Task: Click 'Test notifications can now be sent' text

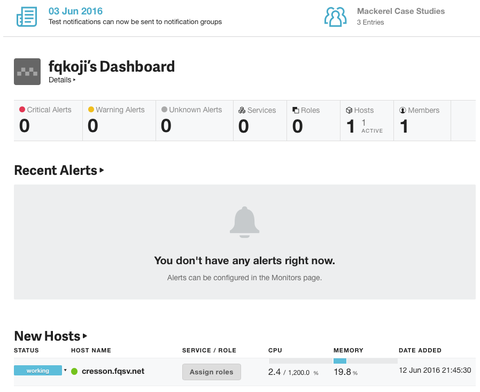Action: [135, 22]
